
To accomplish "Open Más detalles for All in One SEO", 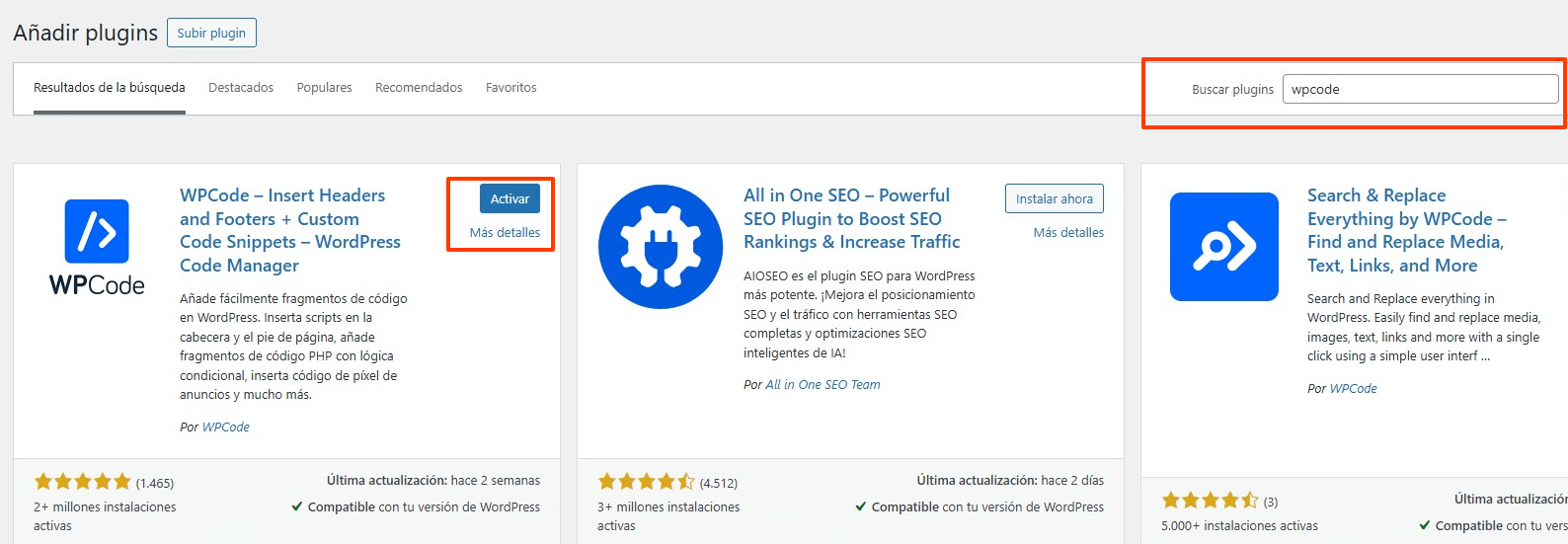I will [1068, 233].
